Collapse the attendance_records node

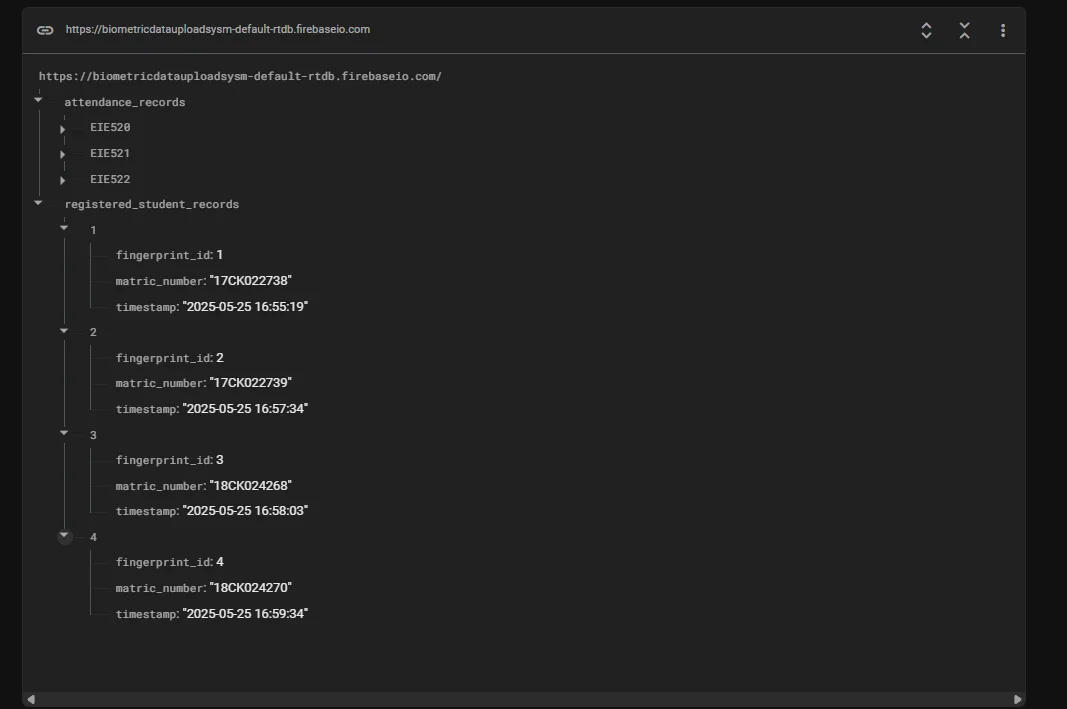(39, 100)
